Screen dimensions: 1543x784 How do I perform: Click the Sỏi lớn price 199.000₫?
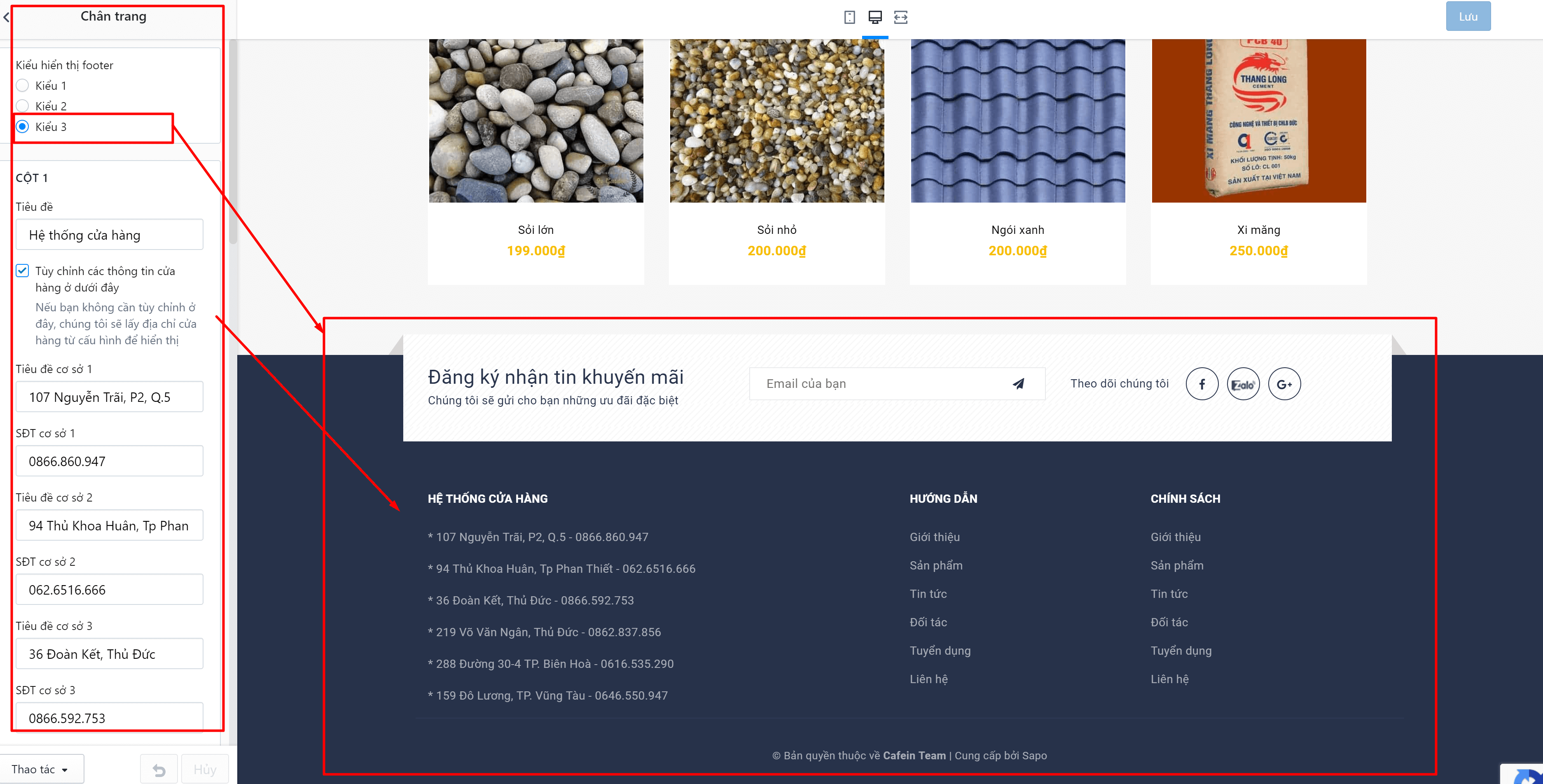coord(536,251)
